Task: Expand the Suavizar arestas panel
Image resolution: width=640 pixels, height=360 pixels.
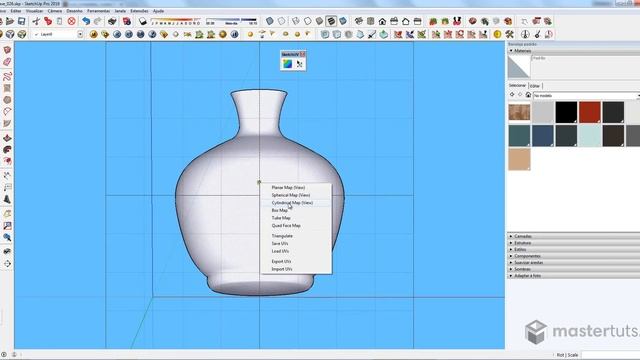Action: [x=573, y=262]
